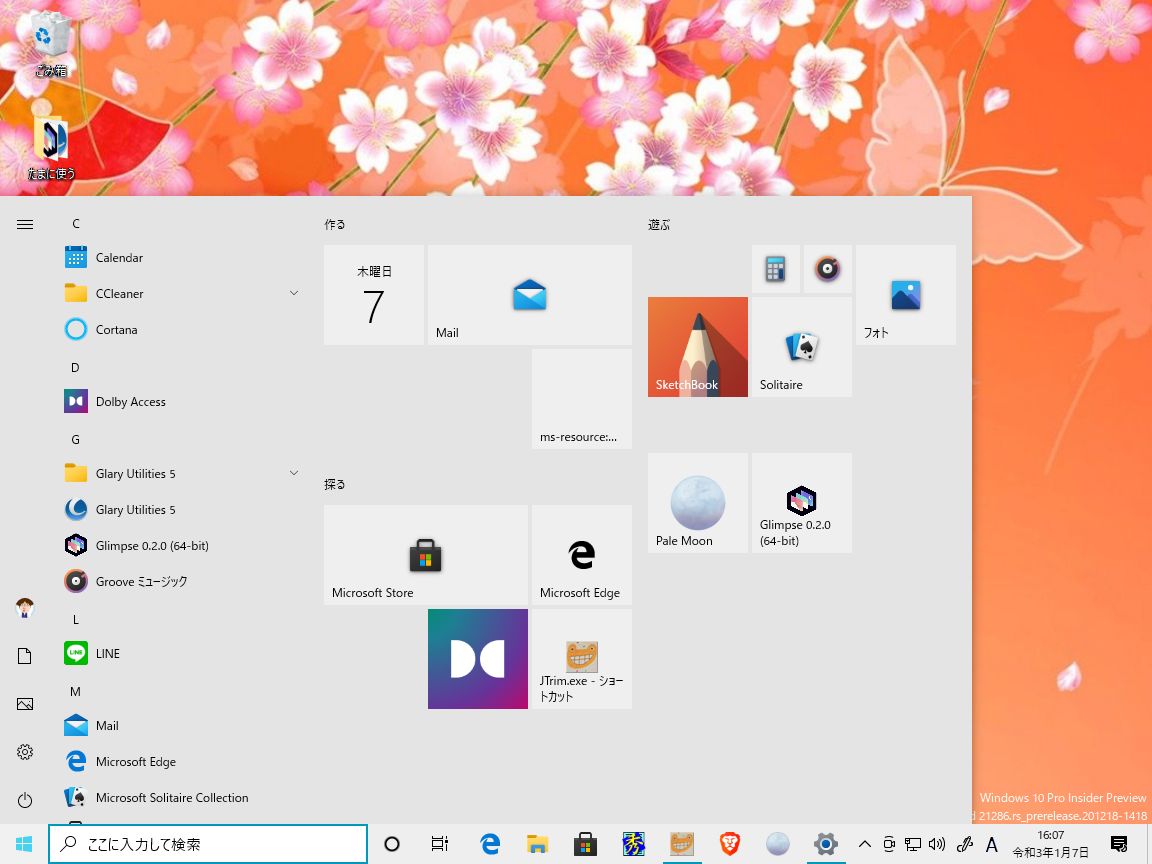The image size is (1152, 864).
Task: Open the speaker volume control in the tray
Action: 937,843
